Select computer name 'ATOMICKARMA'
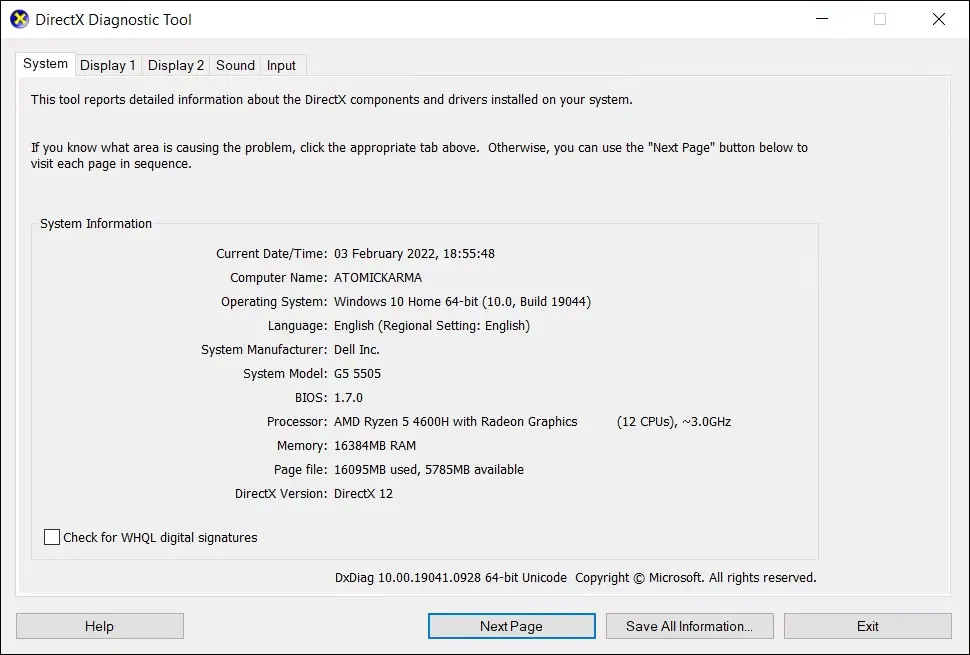This screenshot has width=970, height=655. coord(378,278)
